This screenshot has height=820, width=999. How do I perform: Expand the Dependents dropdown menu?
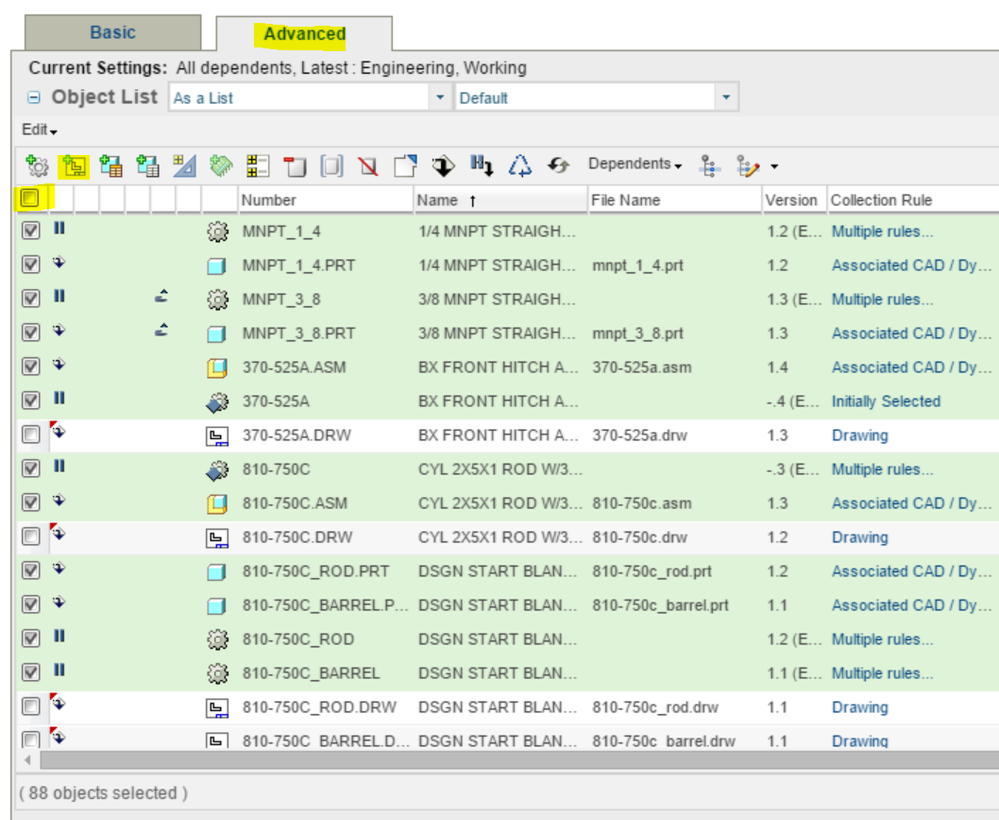635,164
